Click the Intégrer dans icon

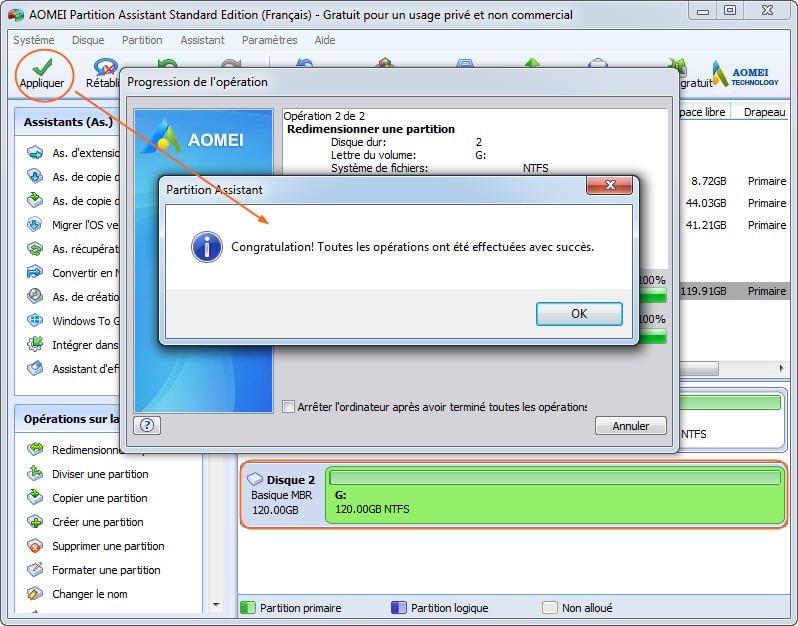pos(35,344)
